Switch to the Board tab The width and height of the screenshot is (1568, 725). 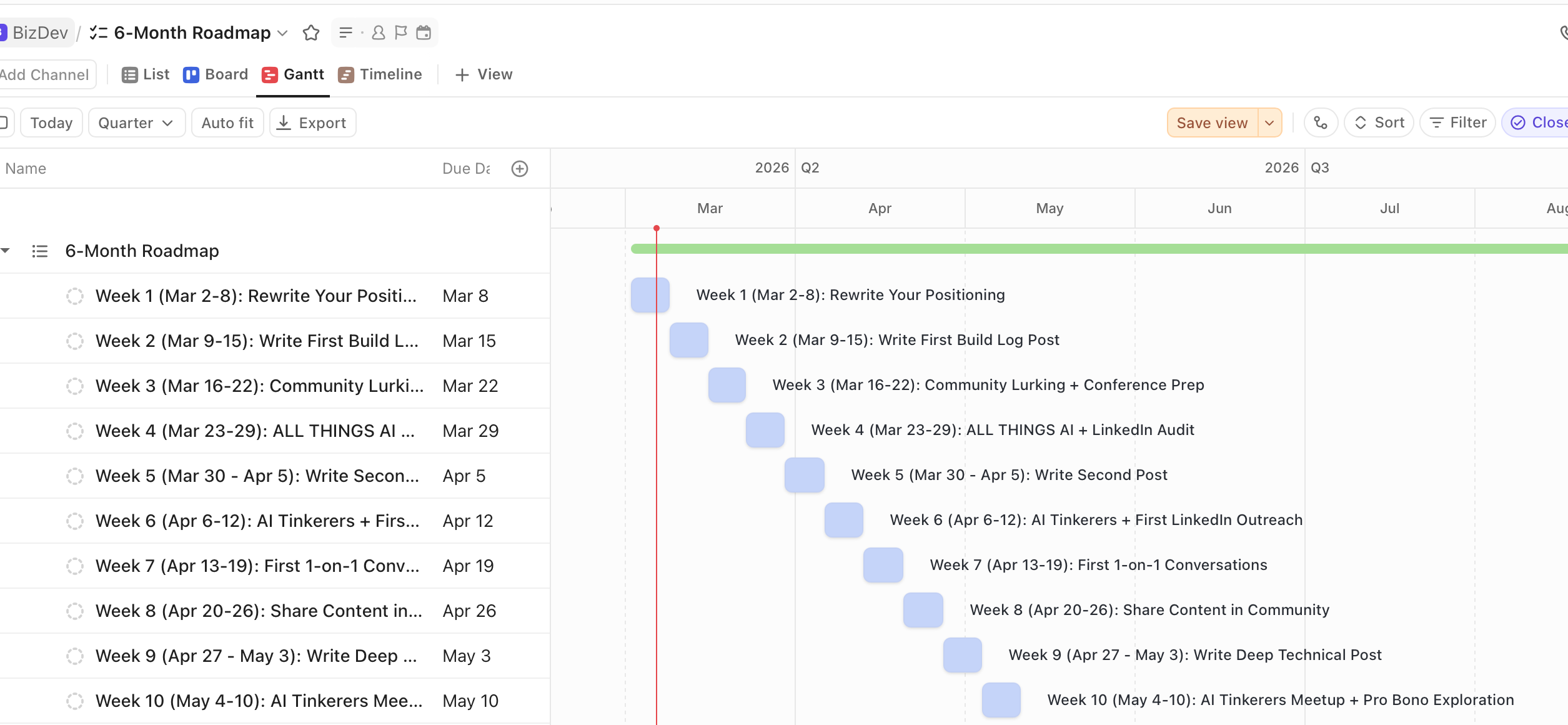point(216,74)
